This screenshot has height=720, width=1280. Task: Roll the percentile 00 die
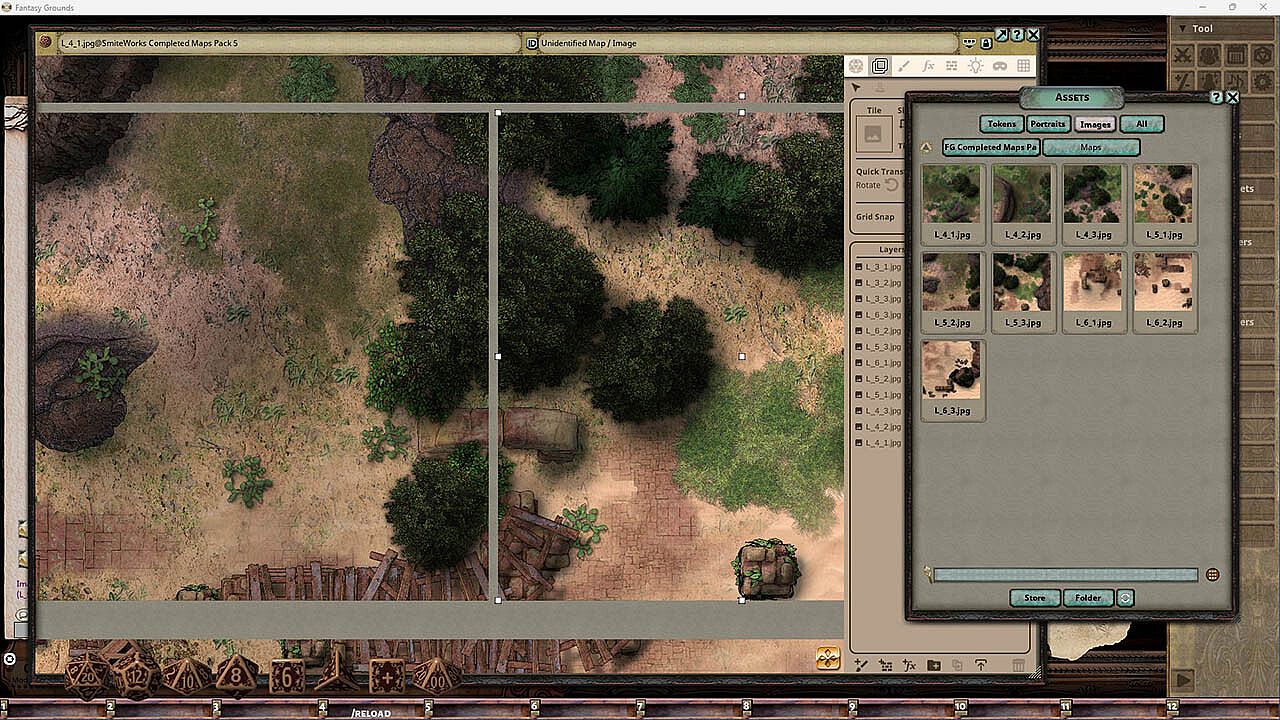point(437,677)
